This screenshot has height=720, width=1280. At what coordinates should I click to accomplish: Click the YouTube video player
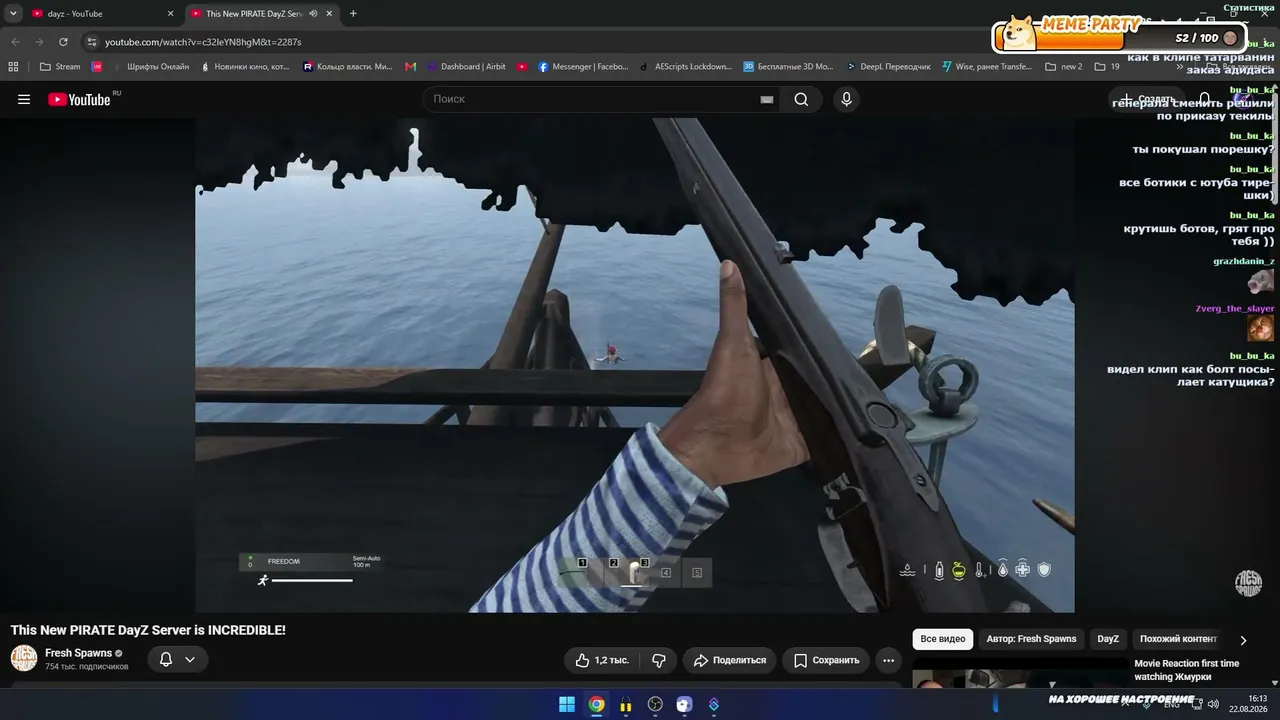[x=635, y=365]
